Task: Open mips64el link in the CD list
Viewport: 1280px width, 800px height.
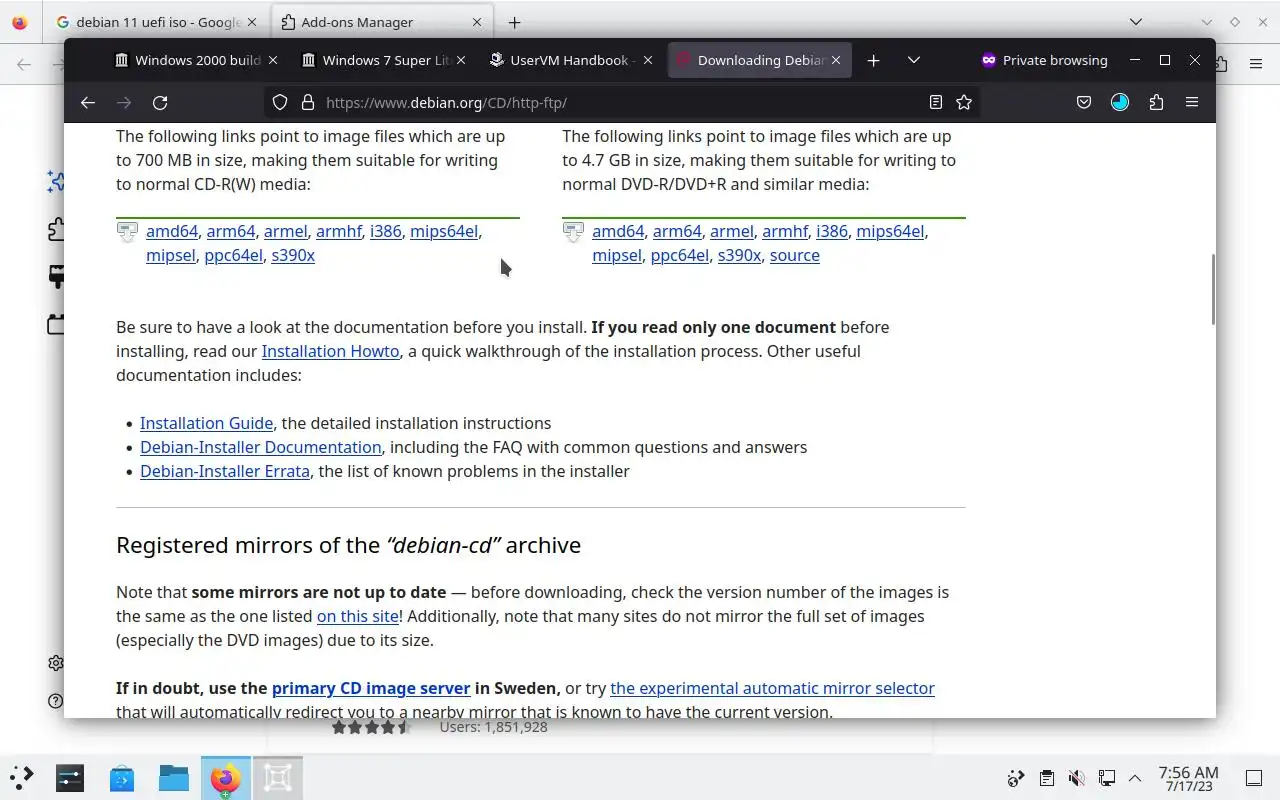Action: coord(444,231)
